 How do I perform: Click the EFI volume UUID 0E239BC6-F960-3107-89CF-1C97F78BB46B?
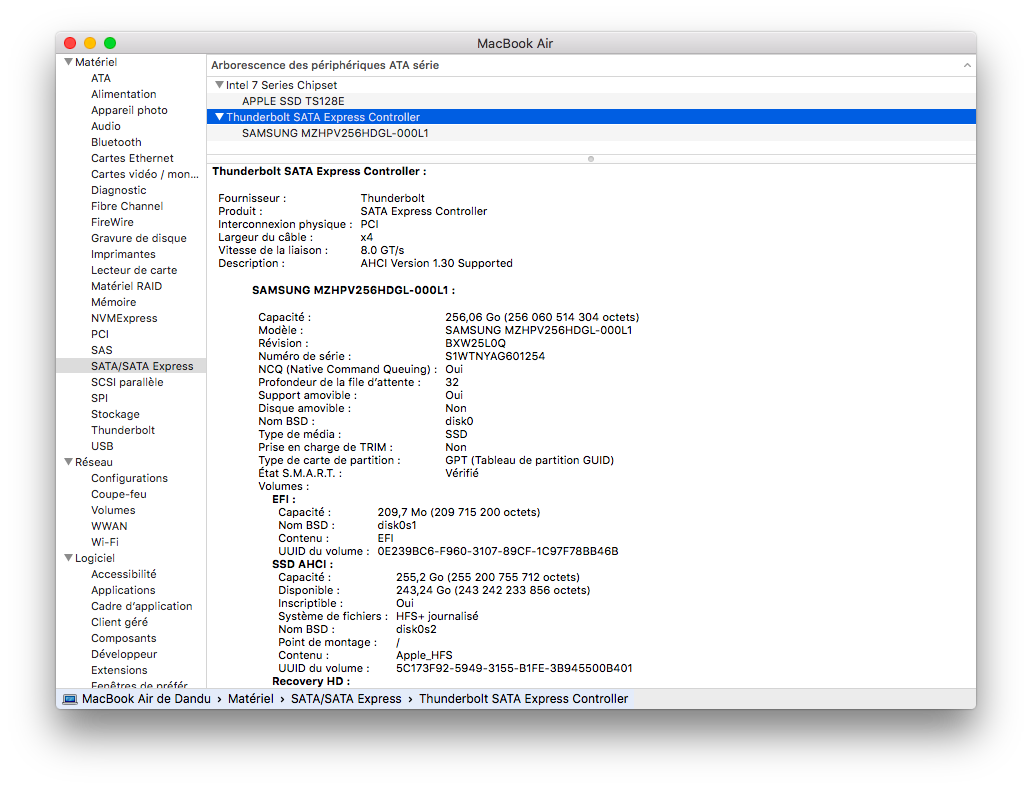498,551
